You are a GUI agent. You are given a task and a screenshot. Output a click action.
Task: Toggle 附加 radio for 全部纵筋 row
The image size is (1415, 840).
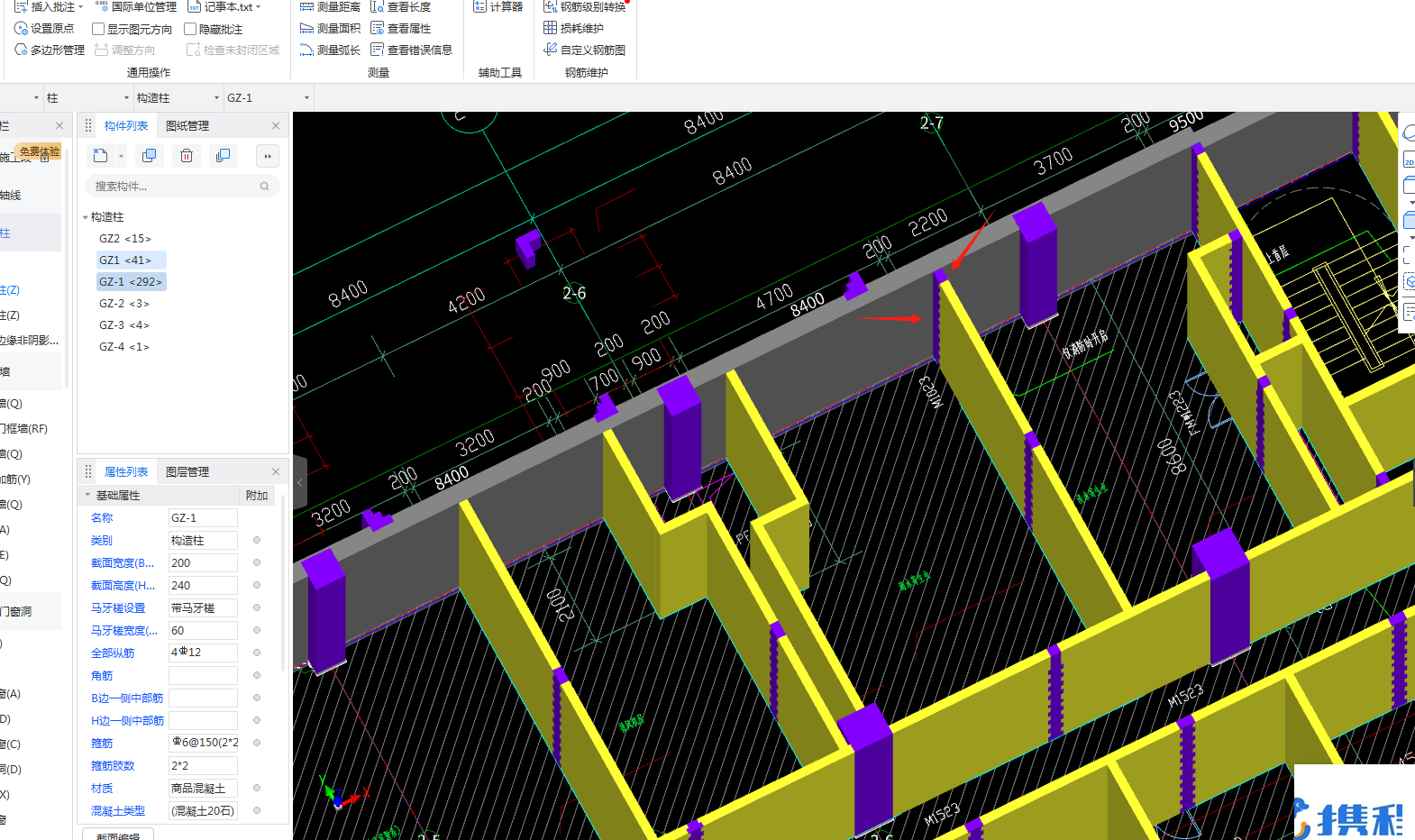[x=257, y=653]
